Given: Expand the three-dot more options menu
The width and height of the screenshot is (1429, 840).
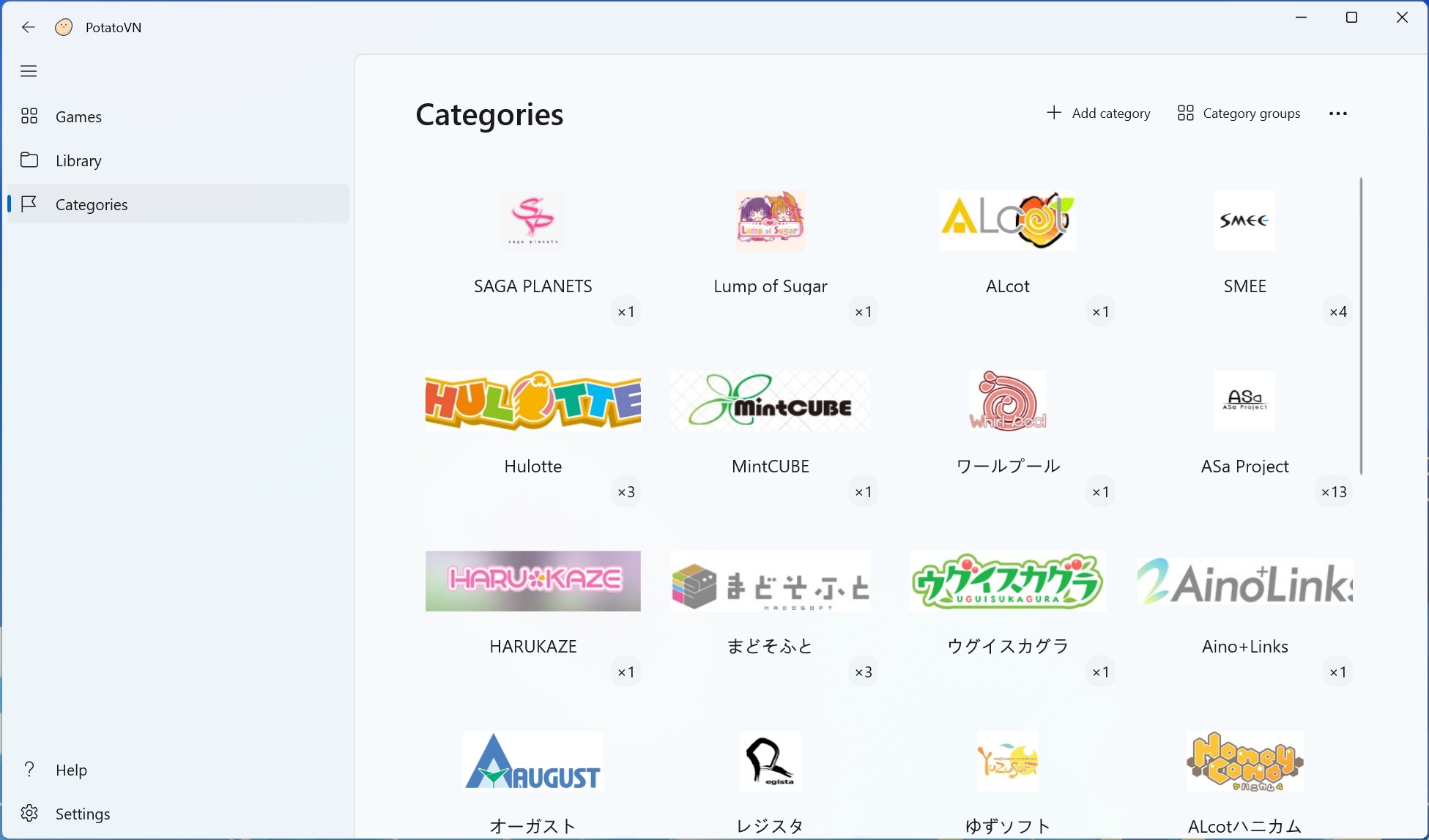Looking at the screenshot, I should (1337, 114).
